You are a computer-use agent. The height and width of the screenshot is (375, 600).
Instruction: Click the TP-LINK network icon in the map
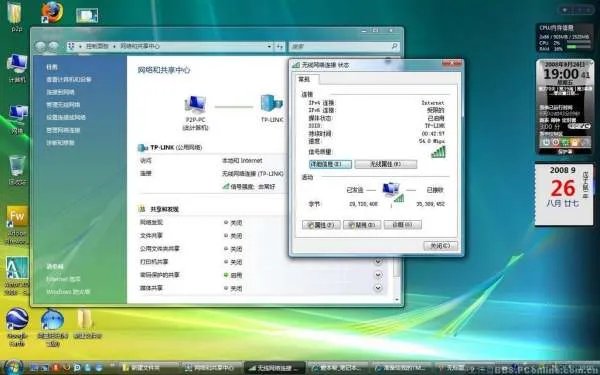point(272,104)
